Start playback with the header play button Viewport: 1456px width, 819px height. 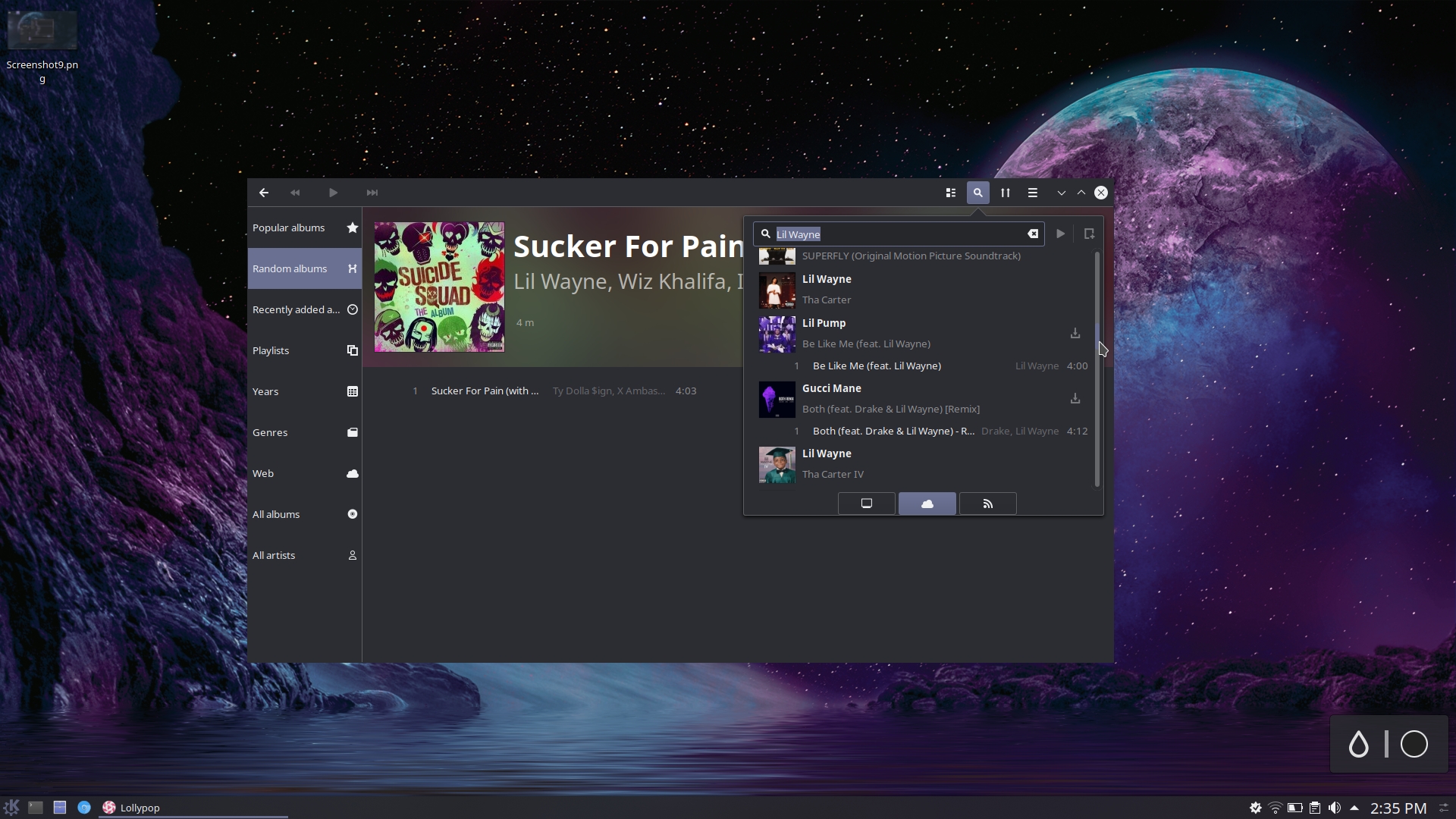coord(333,193)
